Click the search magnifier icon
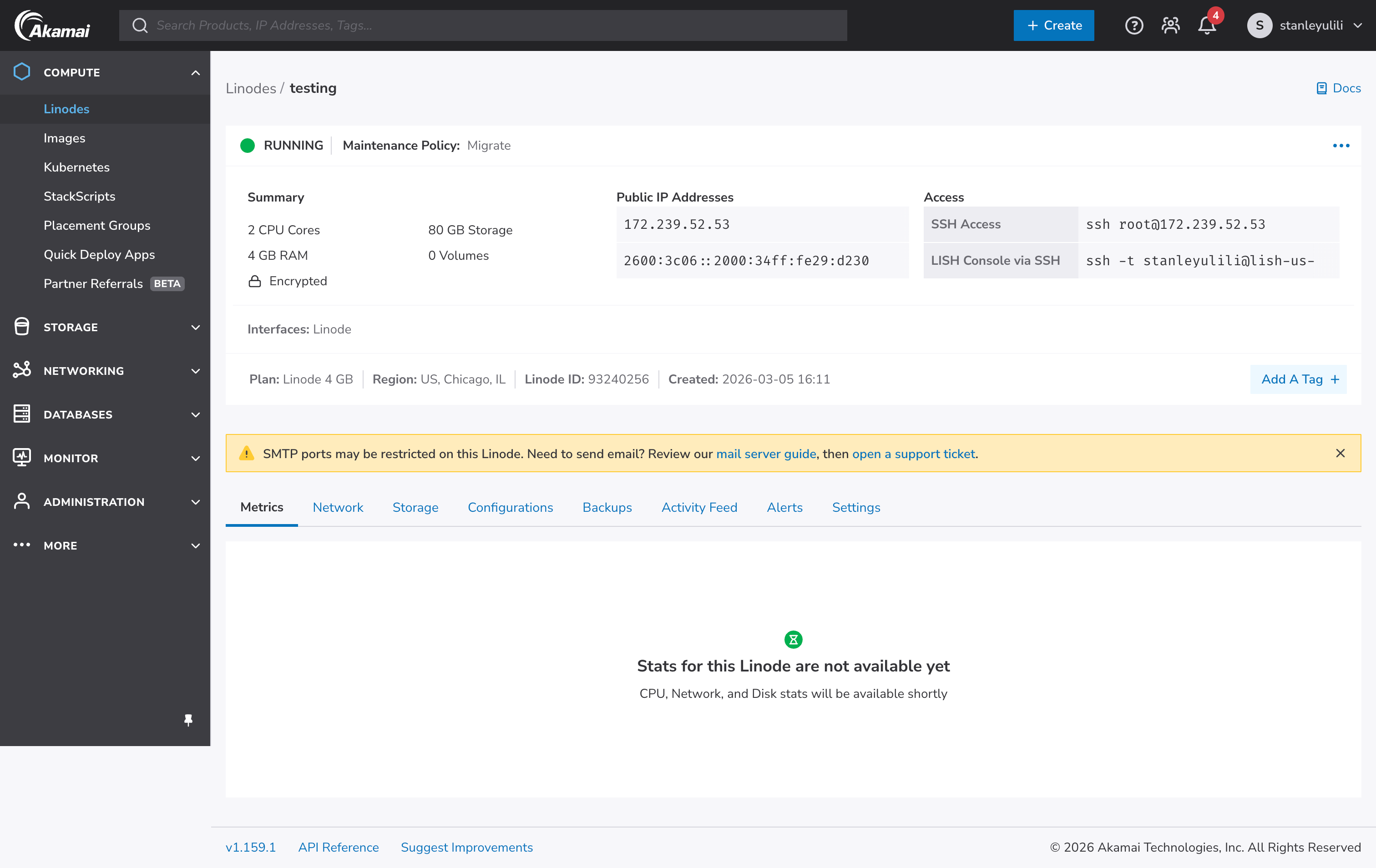Image resolution: width=1376 pixels, height=868 pixels. 140,25
